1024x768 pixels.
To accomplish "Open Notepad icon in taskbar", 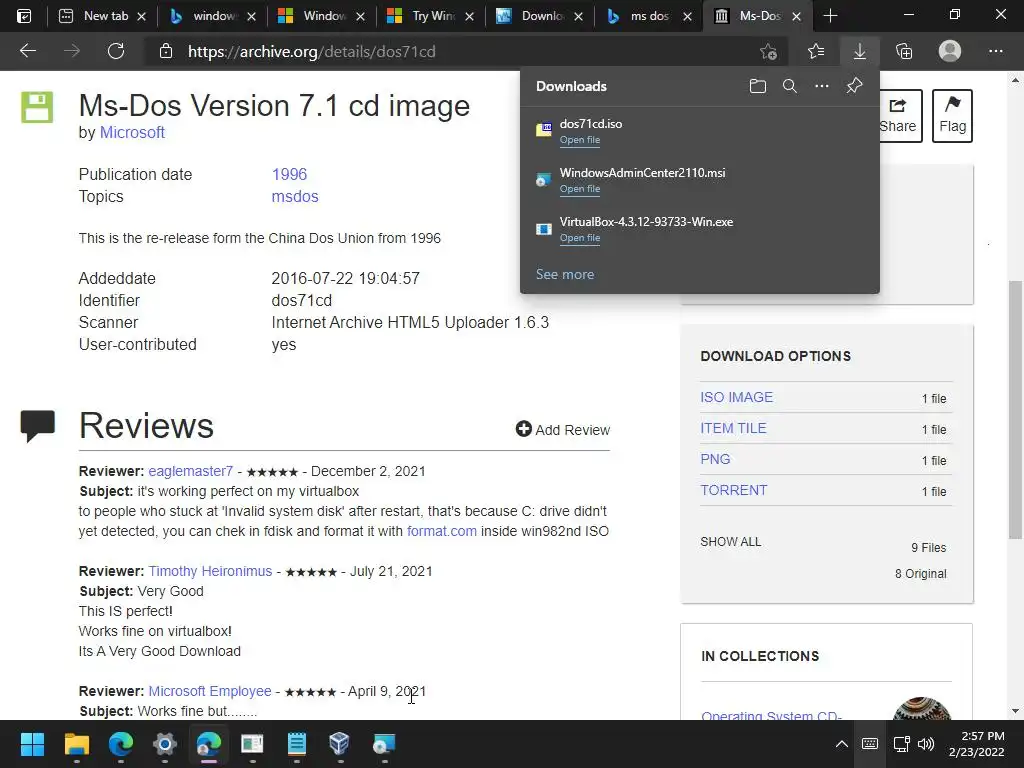I will click(296, 744).
